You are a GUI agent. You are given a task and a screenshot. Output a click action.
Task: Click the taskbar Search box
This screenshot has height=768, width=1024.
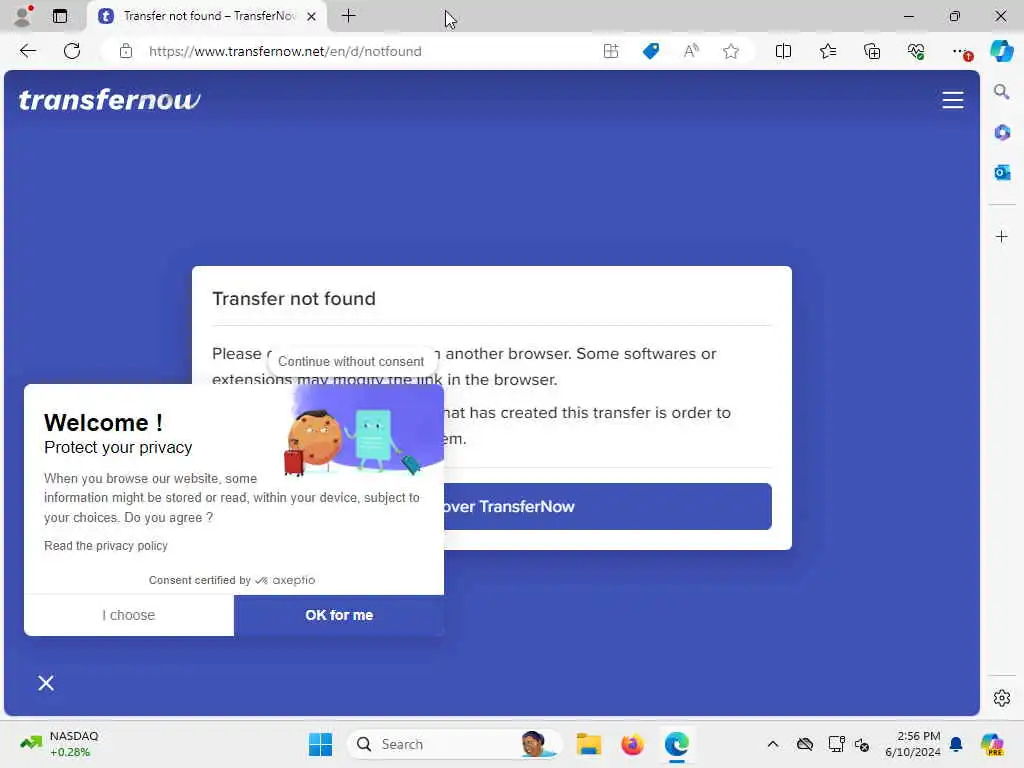(455, 744)
